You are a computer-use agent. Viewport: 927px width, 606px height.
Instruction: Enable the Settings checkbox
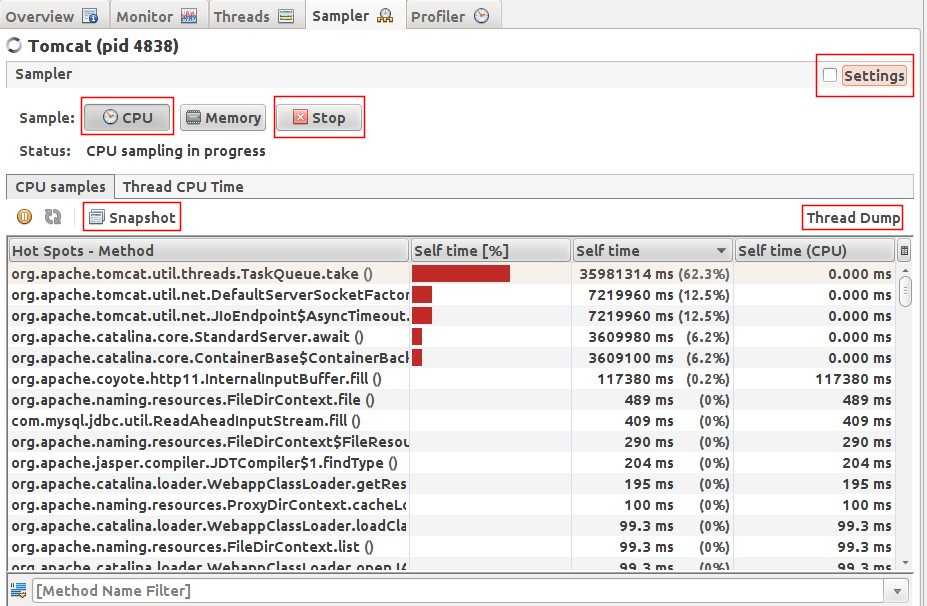(x=829, y=75)
